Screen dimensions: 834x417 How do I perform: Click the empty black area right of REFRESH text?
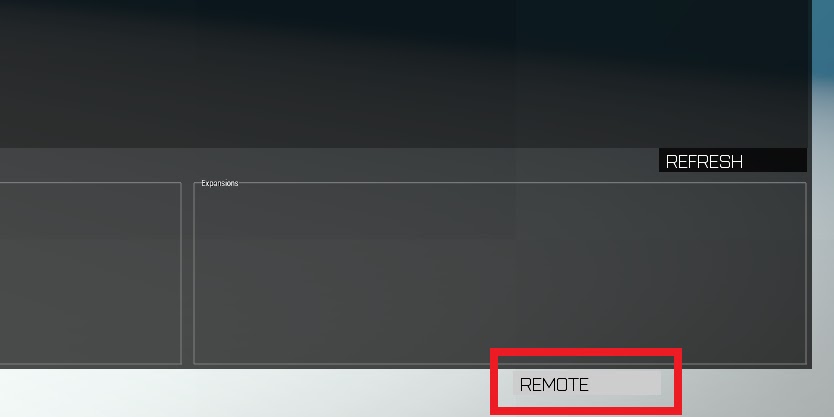(x=775, y=160)
